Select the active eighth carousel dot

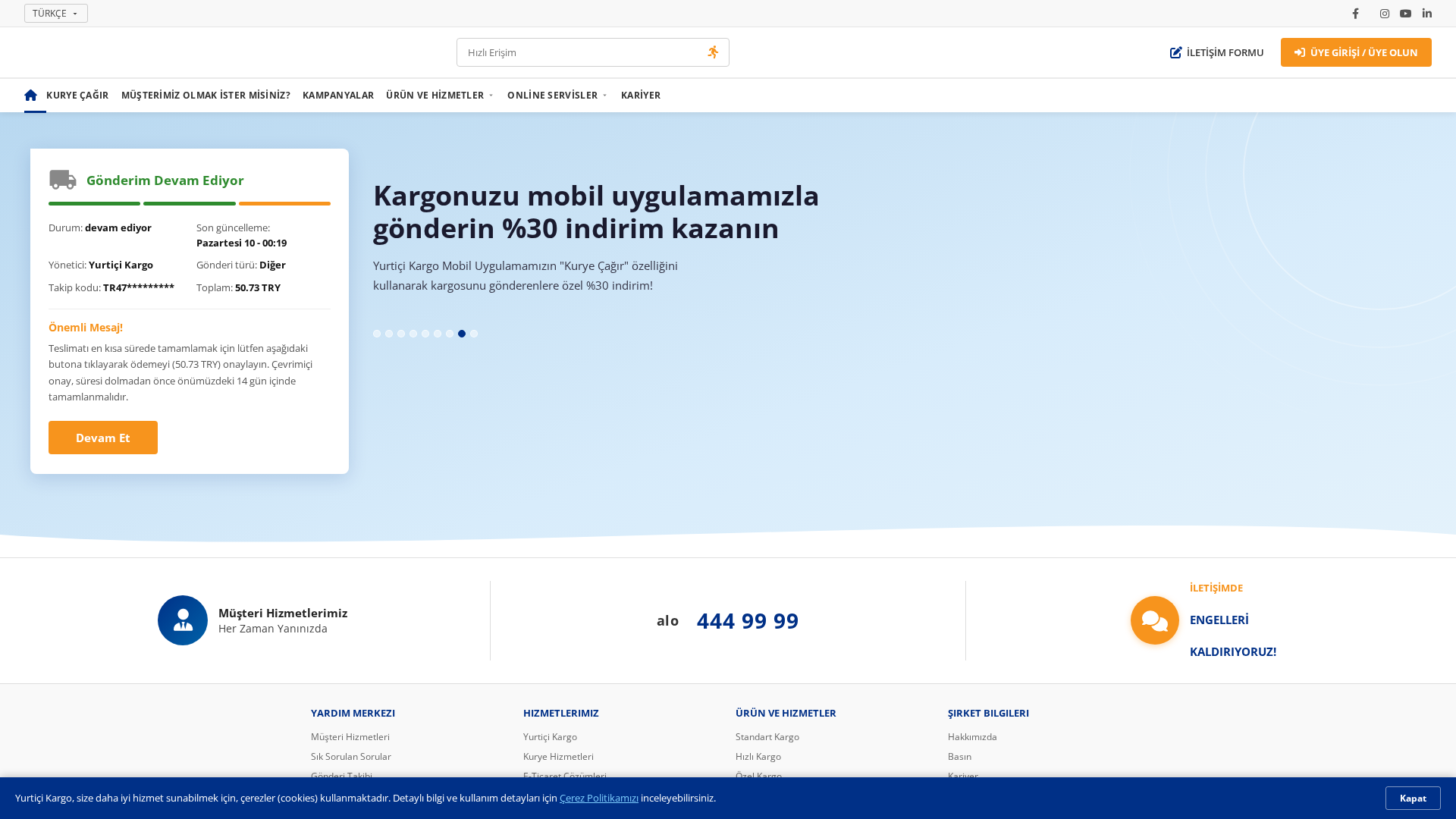pyautogui.click(x=462, y=334)
